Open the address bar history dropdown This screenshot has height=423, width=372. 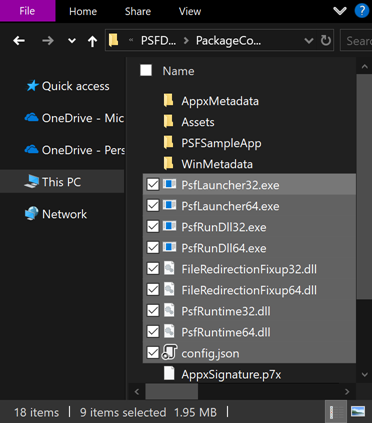pyautogui.click(x=309, y=41)
